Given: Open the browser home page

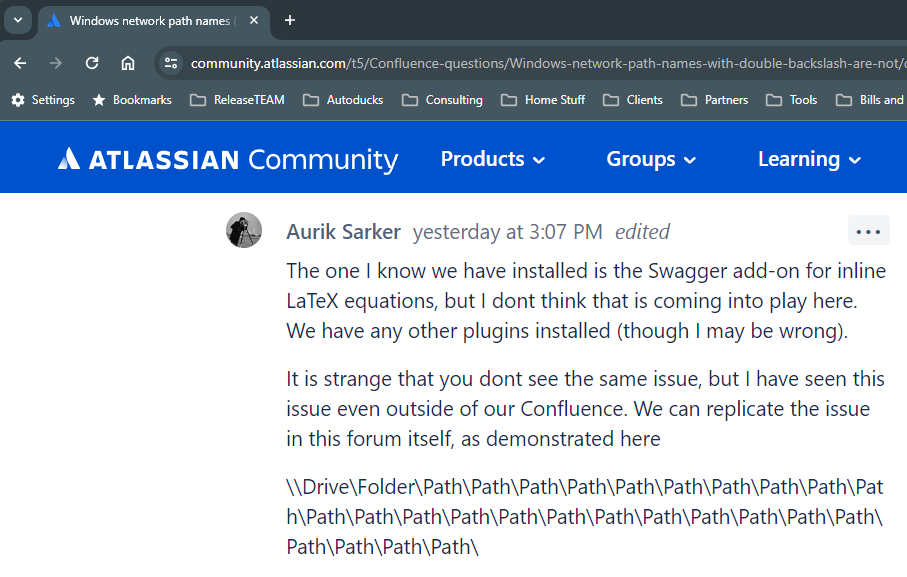Looking at the screenshot, I should click(128, 62).
